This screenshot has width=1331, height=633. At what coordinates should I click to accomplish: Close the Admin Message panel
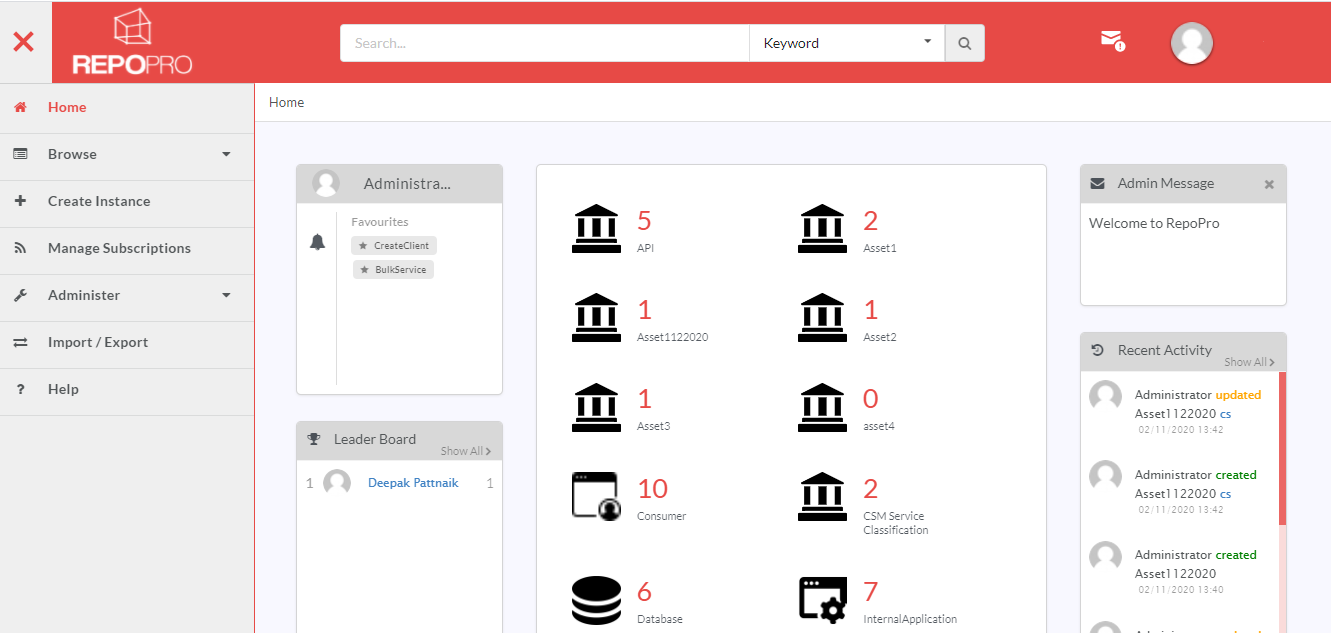coord(1269,184)
